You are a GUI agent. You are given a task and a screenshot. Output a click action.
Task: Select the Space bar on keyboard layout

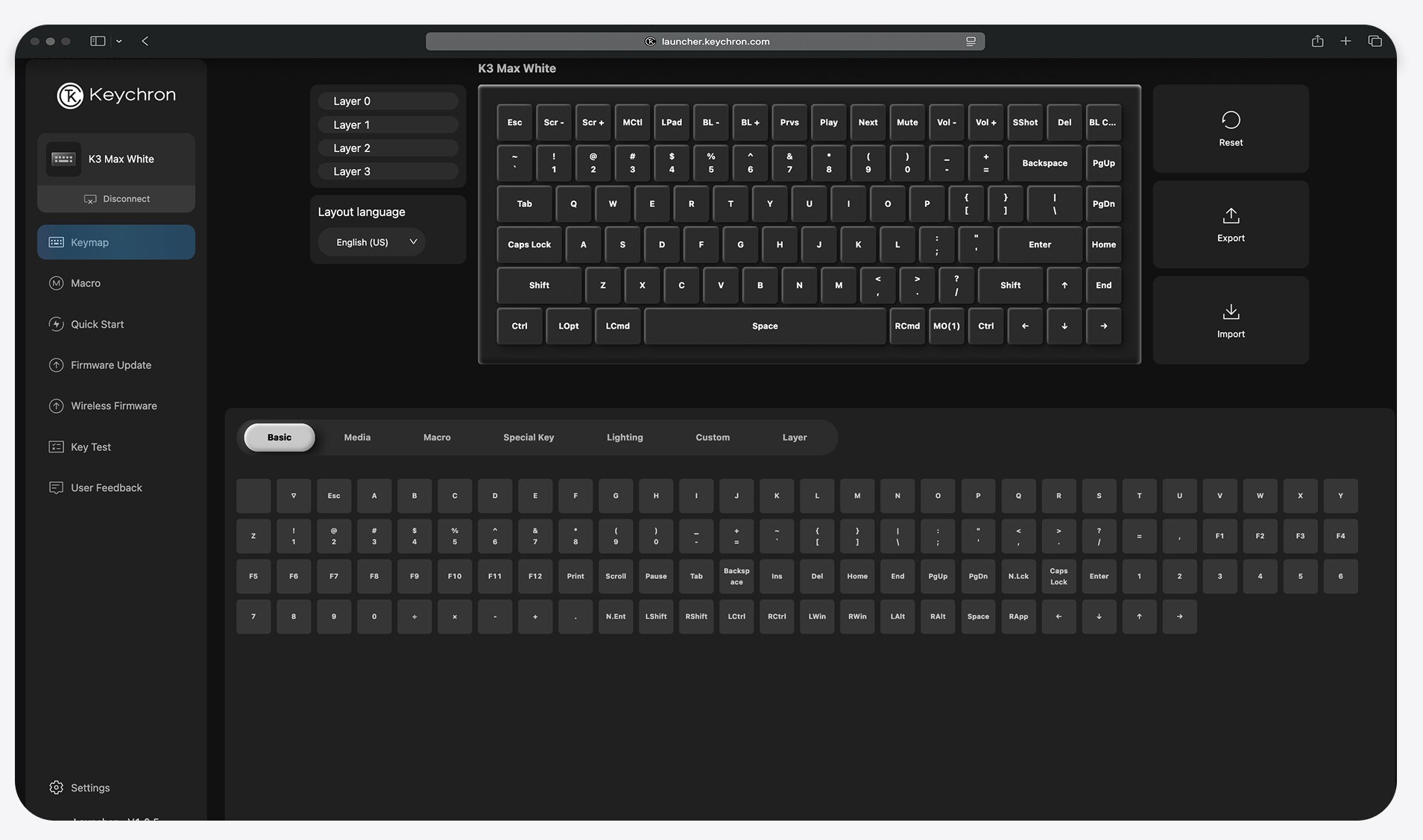click(x=765, y=326)
